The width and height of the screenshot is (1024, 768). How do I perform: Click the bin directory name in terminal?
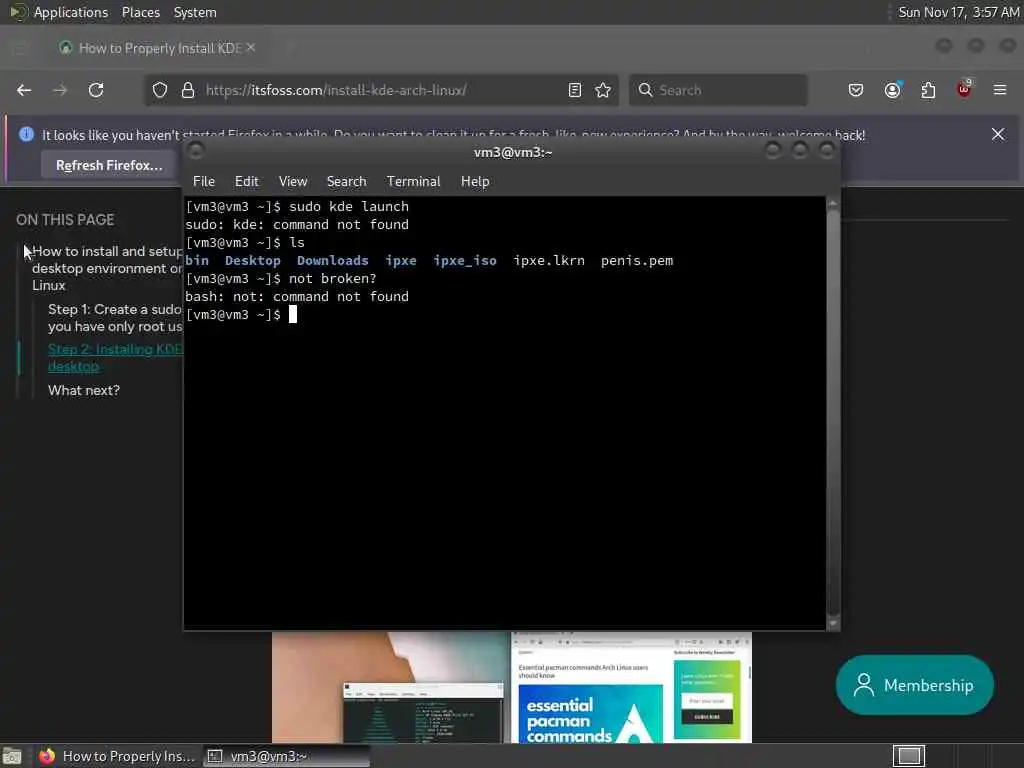point(197,261)
